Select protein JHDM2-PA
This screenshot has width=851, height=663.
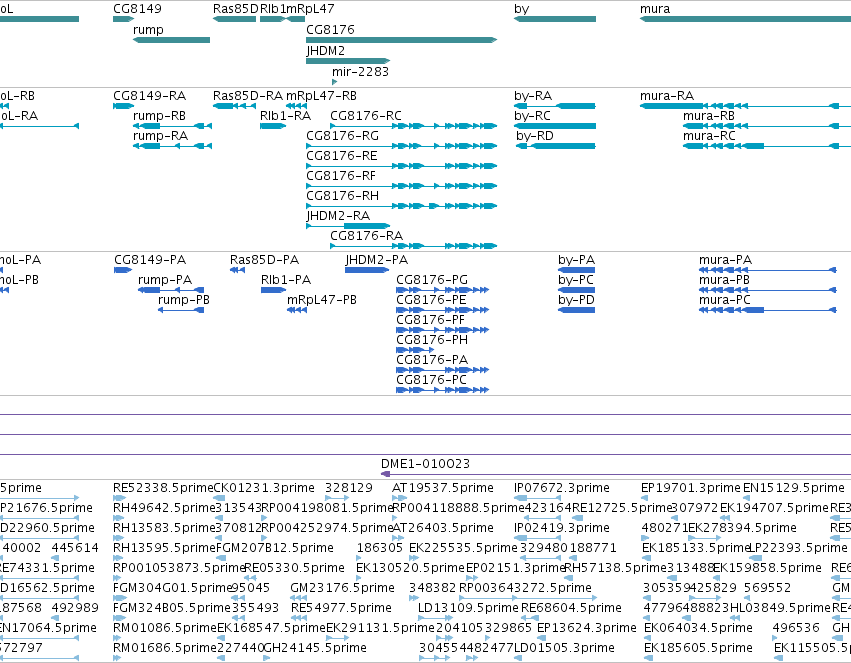[377, 260]
